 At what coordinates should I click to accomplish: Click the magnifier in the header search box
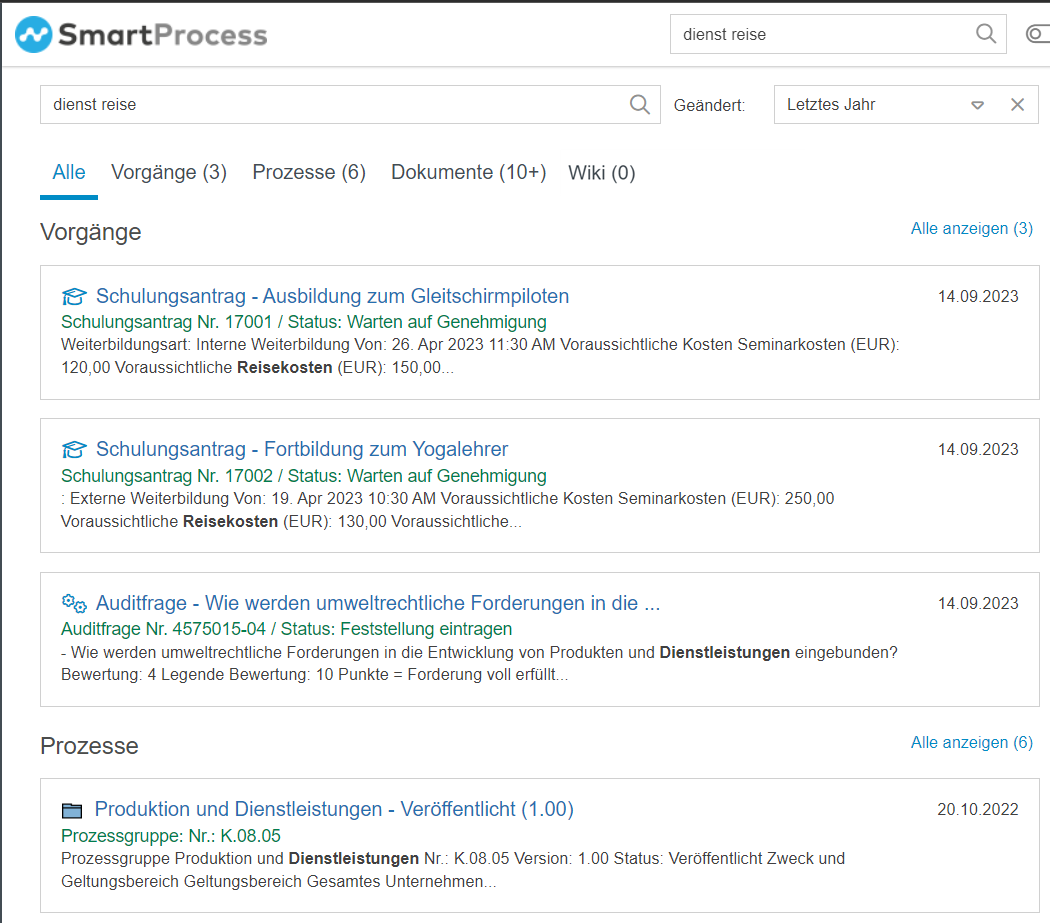(986, 34)
